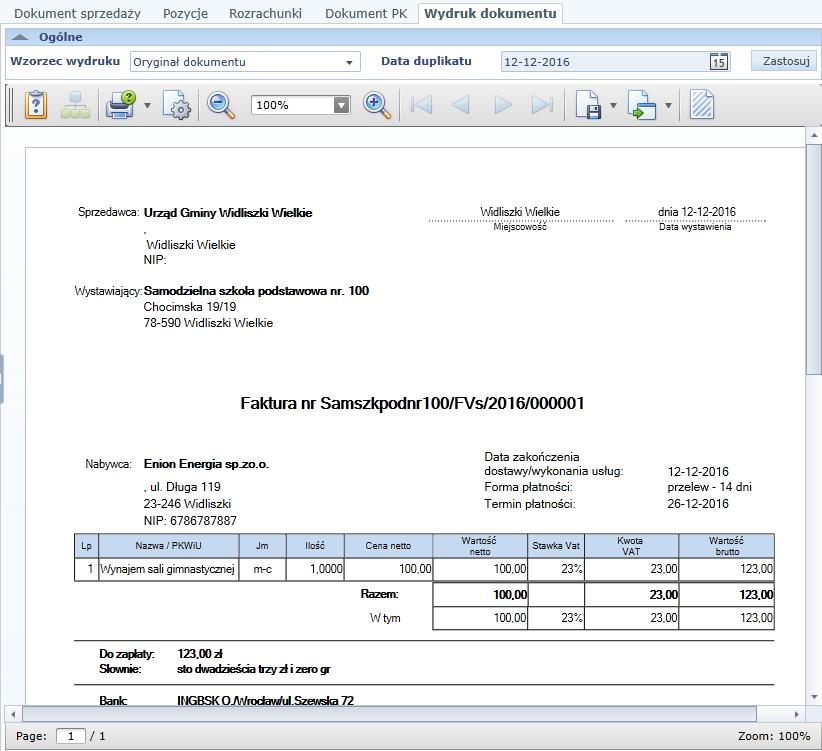
Task: Click the scroll up arrow of preview
Action: (x=814, y=135)
